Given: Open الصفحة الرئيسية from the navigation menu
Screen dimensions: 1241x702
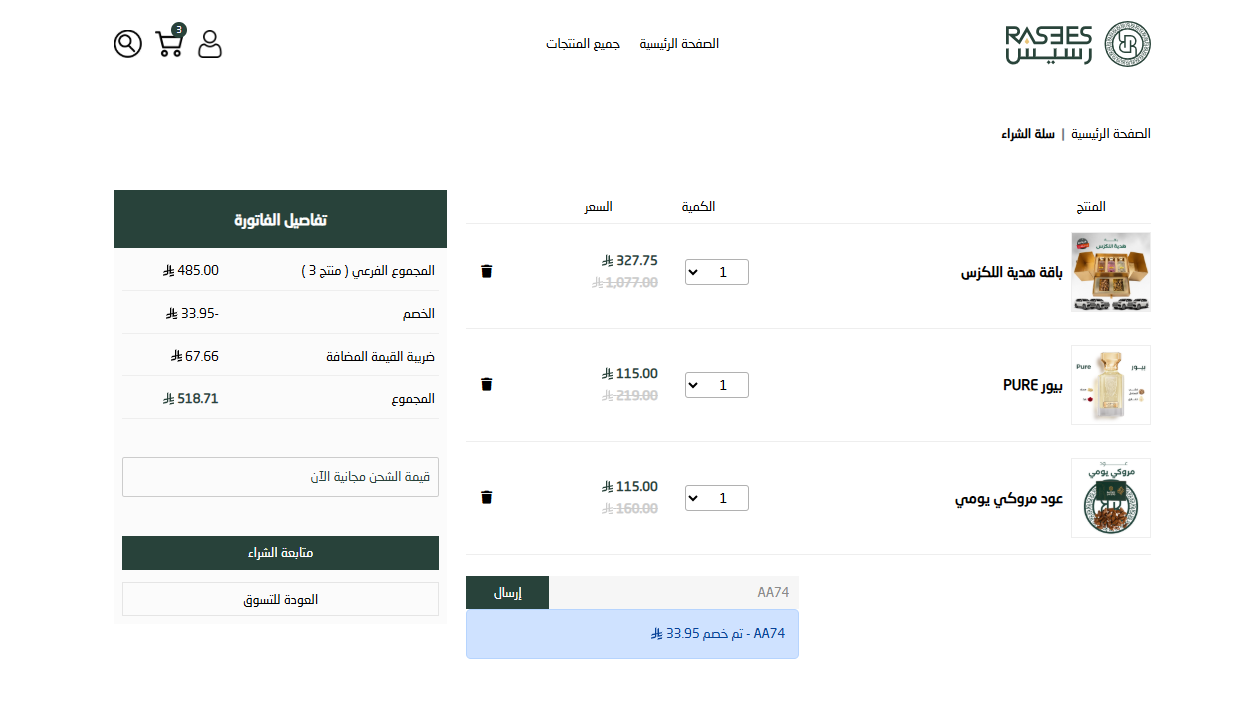Looking at the screenshot, I should (x=679, y=43).
